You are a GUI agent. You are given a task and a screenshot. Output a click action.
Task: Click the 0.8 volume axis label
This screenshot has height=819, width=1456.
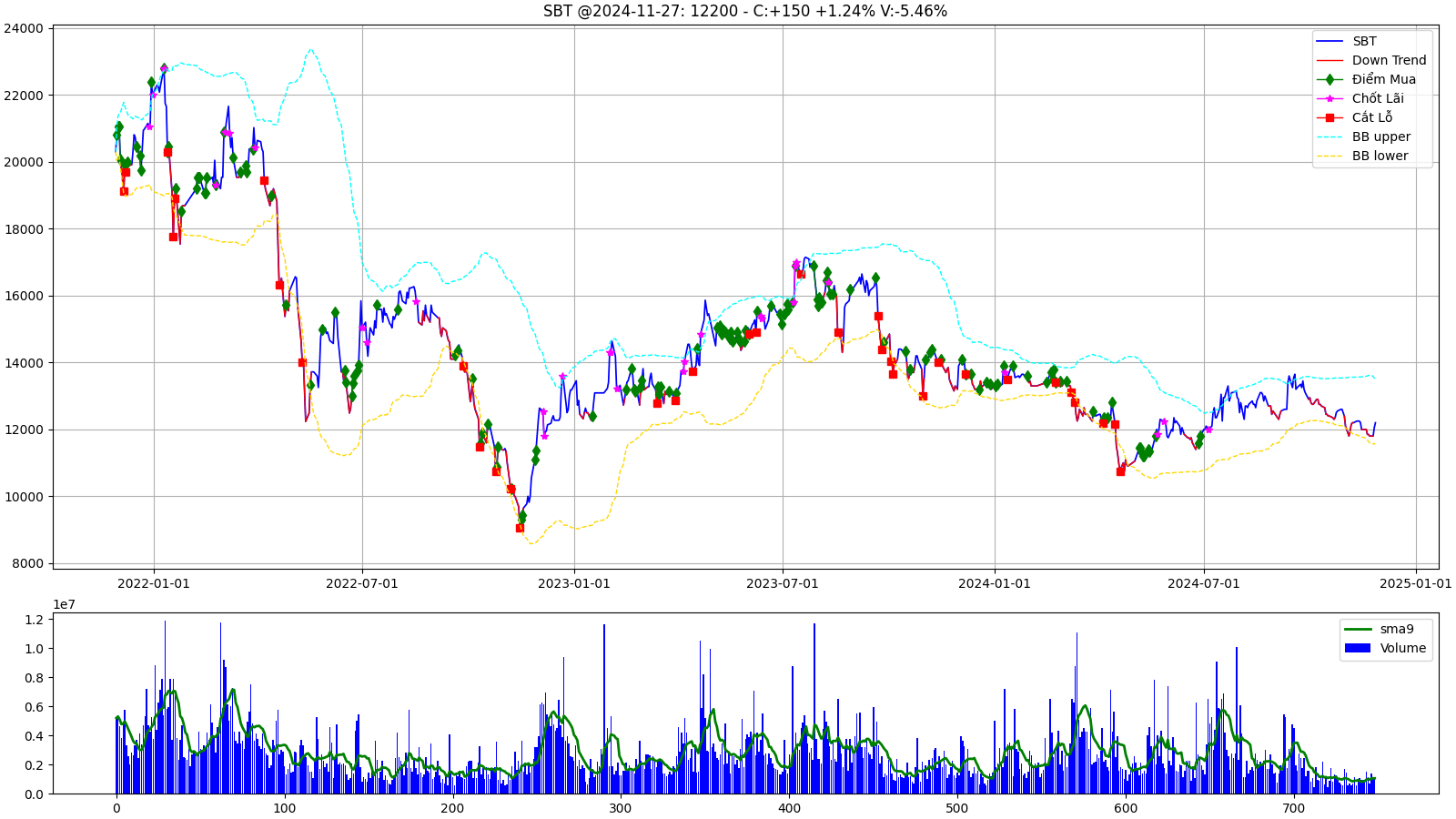[34, 678]
